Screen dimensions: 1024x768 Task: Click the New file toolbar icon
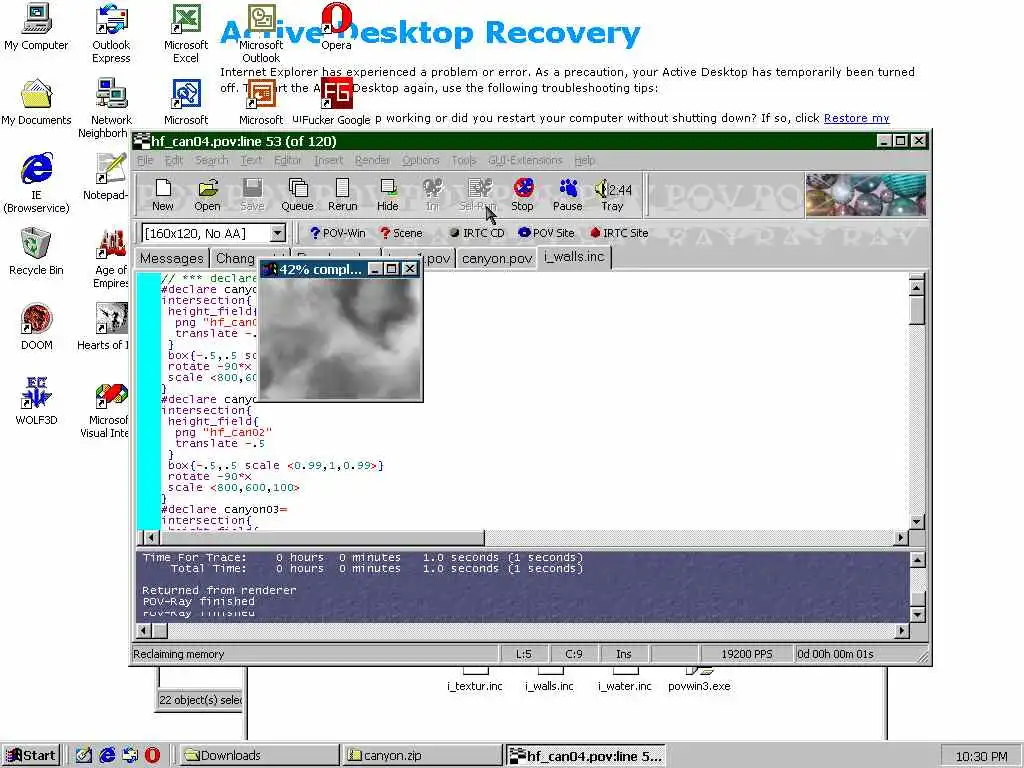[x=163, y=195]
